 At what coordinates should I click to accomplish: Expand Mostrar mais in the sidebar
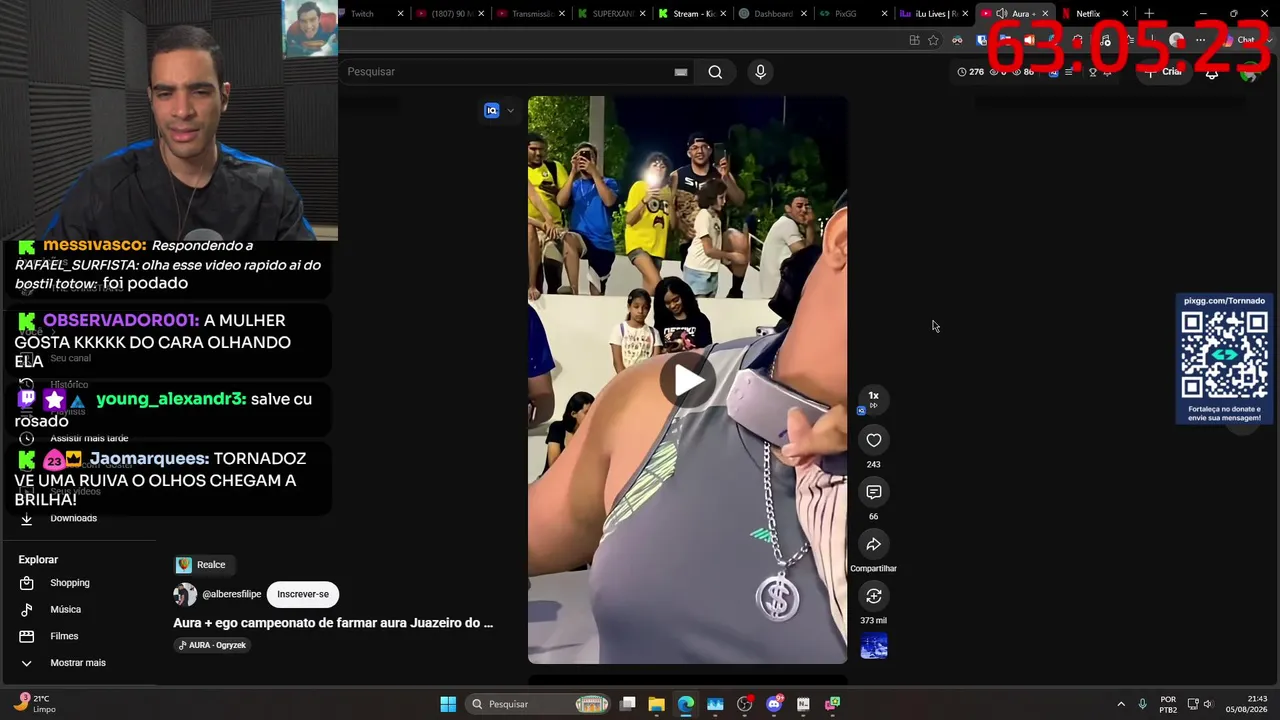tap(78, 663)
